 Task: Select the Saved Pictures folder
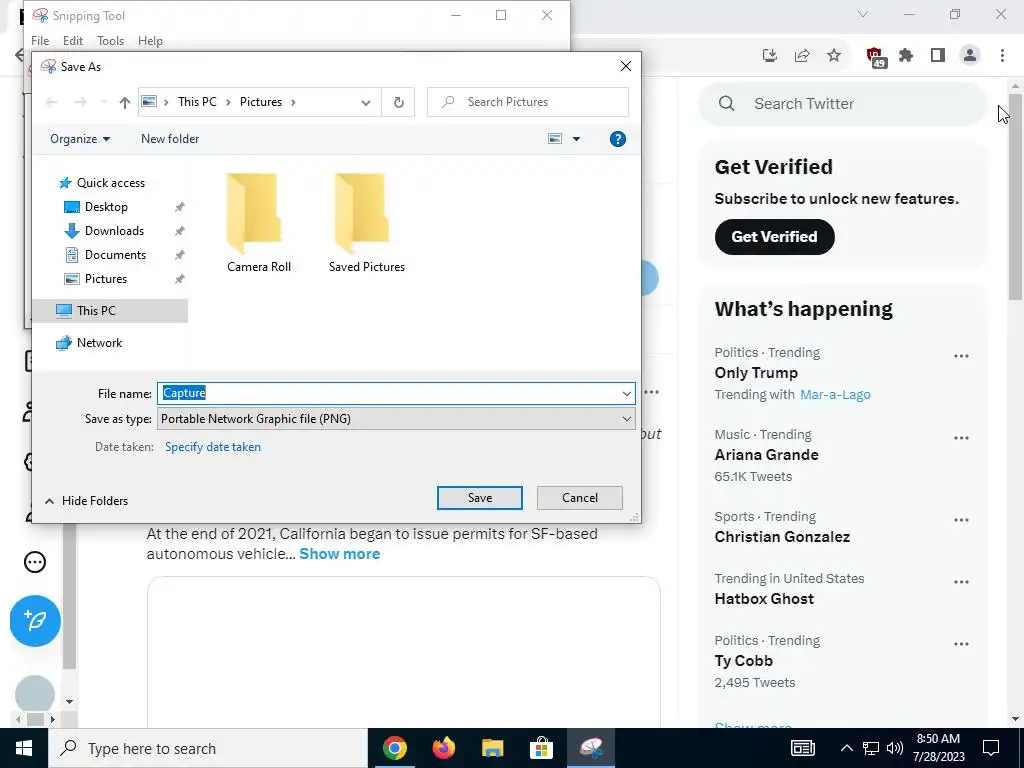(x=366, y=223)
